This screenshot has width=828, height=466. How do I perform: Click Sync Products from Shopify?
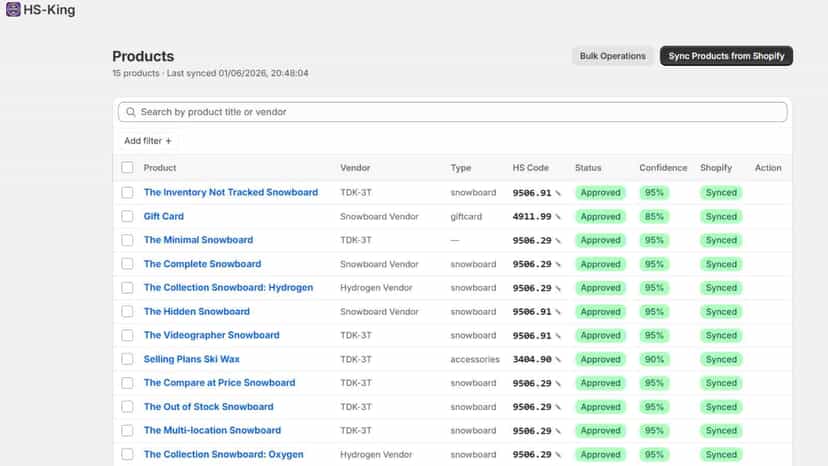tap(726, 56)
